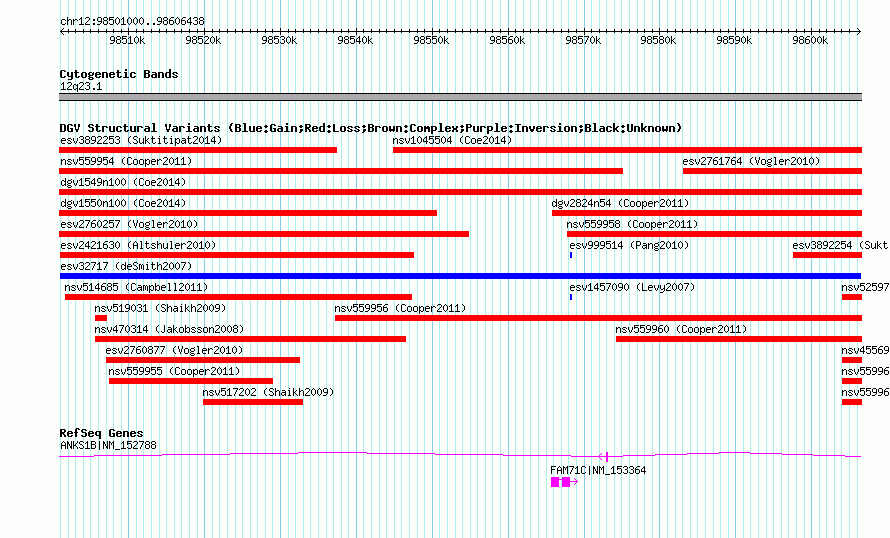The image size is (890, 538).
Task: Click the 98520k ruler position label
Action: point(203,40)
